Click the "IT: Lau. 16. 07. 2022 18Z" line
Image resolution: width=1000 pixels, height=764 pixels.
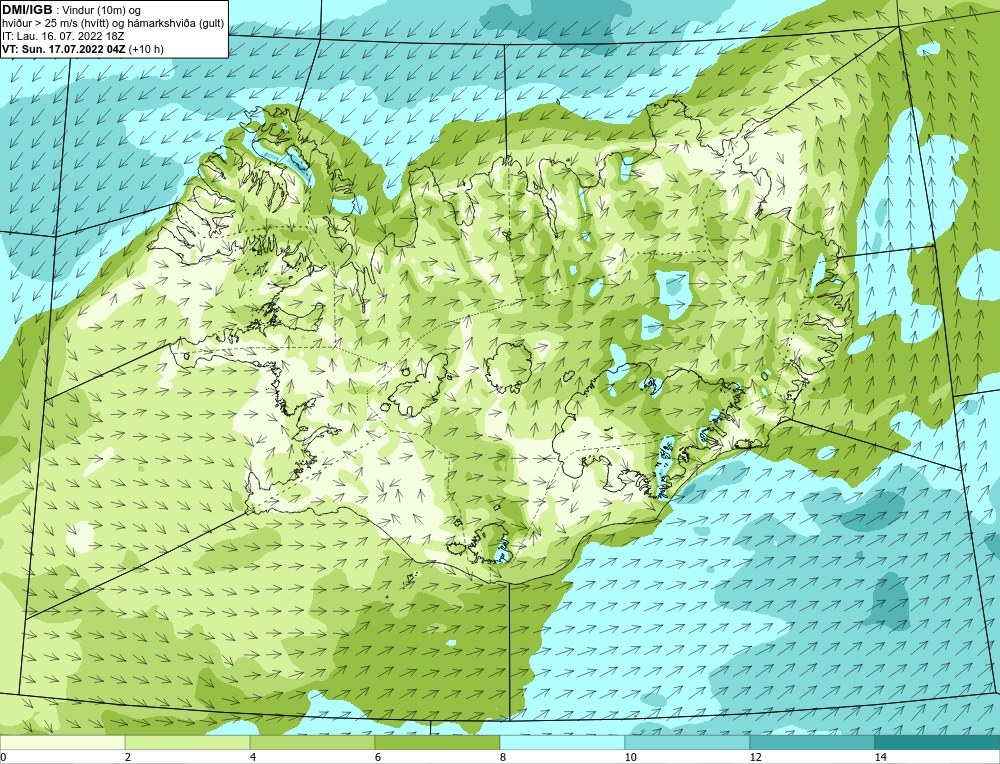[x=63, y=36]
